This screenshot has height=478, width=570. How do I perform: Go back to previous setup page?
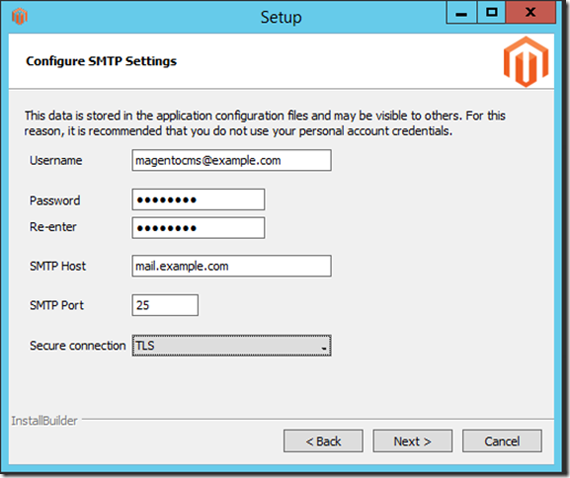(x=323, y=441)
